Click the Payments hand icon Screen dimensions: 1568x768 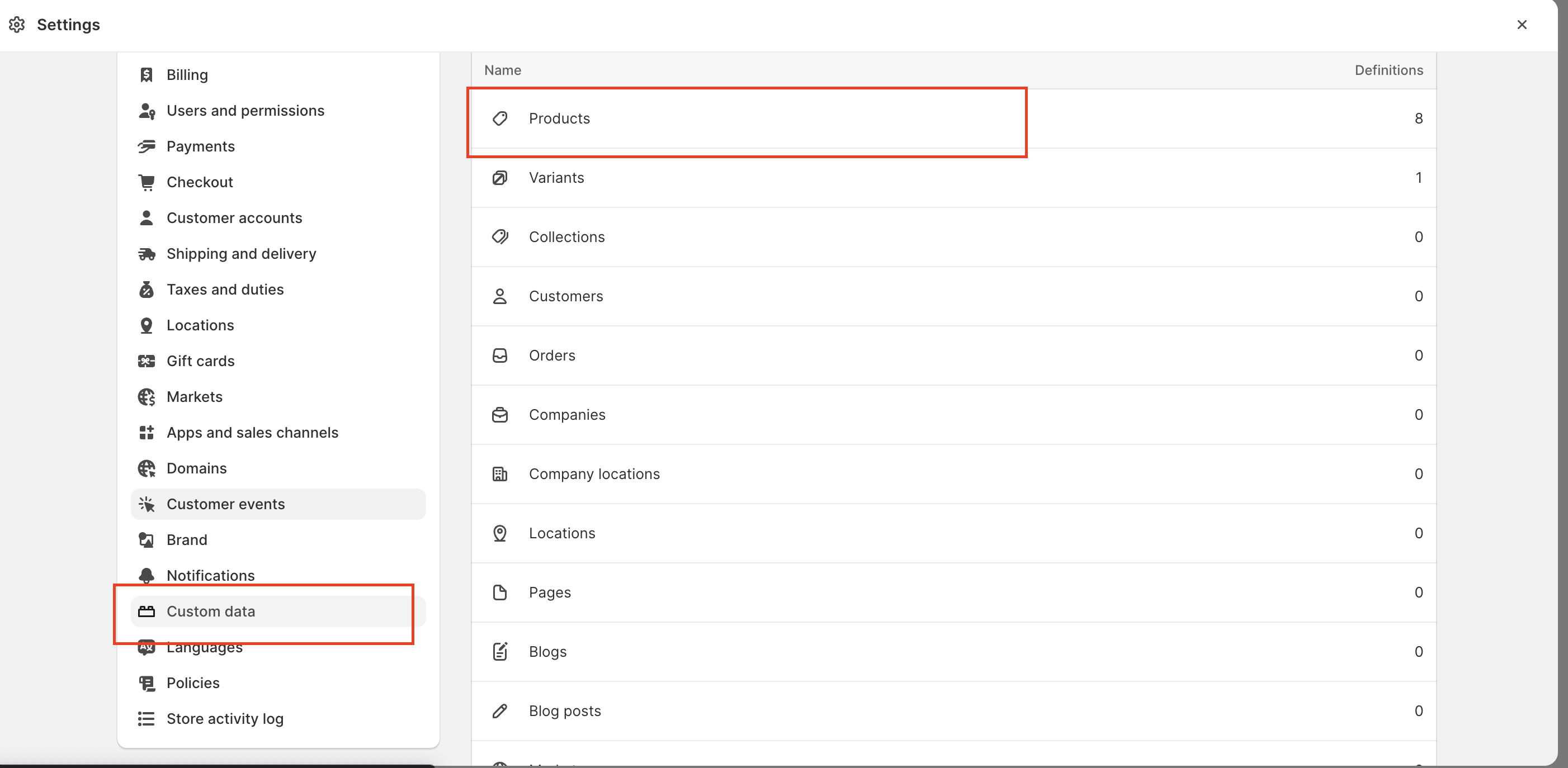[146, 146]
